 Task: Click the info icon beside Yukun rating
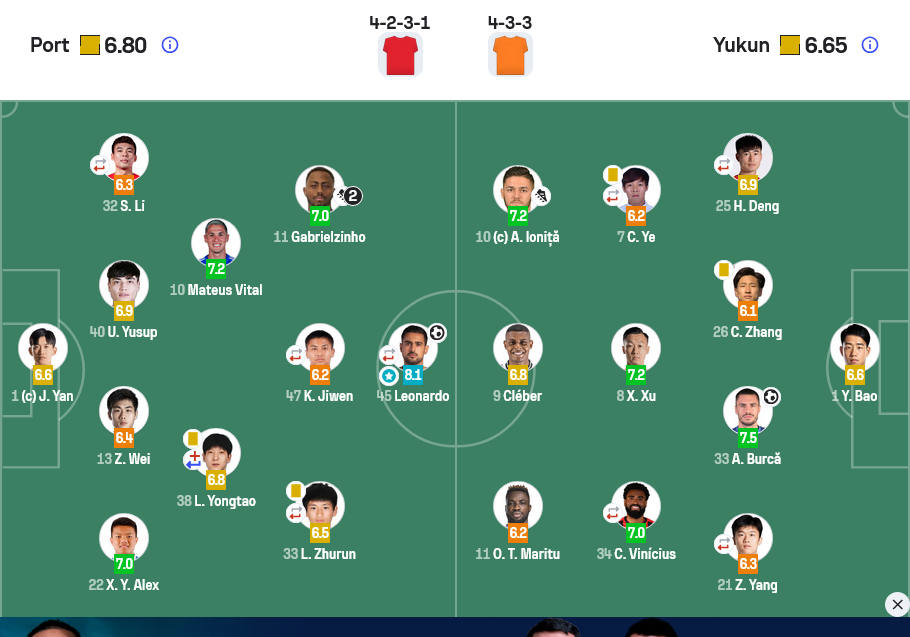870,45
